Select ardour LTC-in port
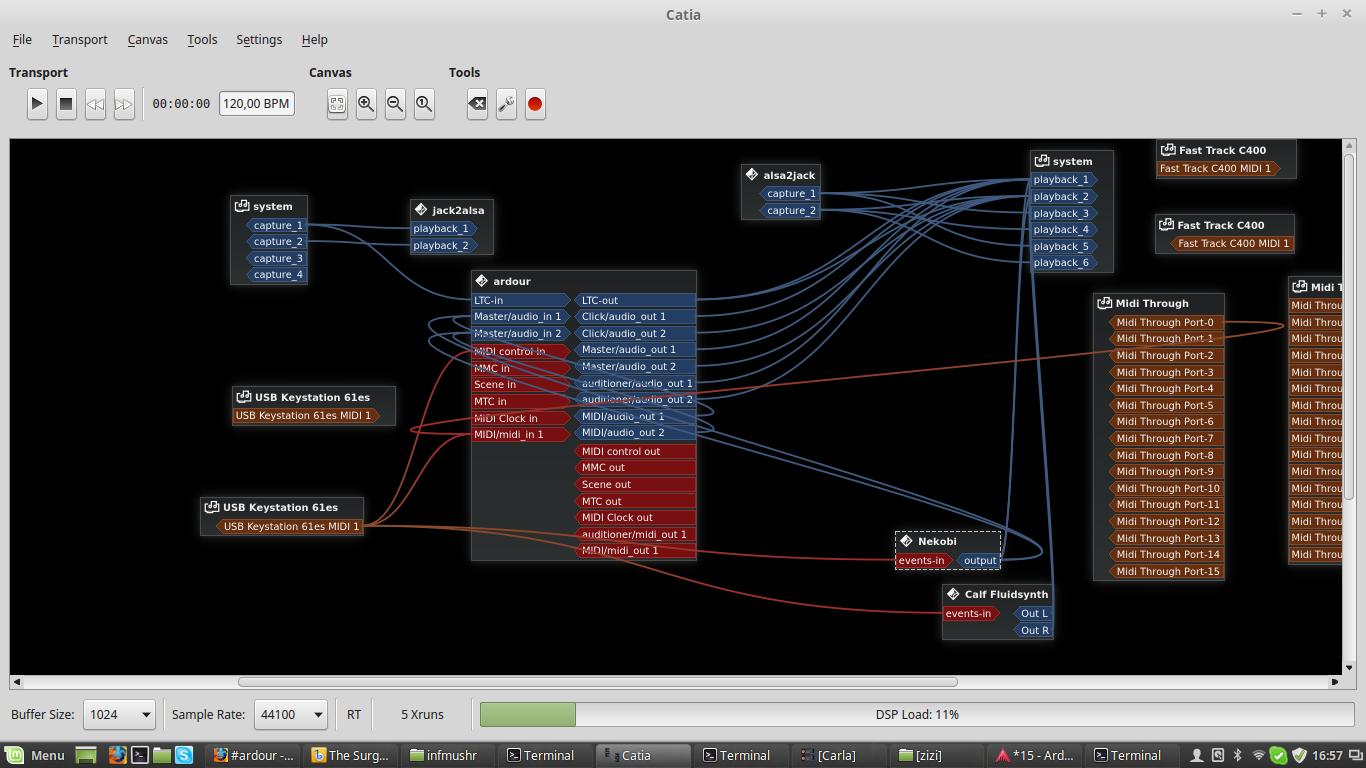The width and height of the screenshot is (1366, 768). coord(520,300)
